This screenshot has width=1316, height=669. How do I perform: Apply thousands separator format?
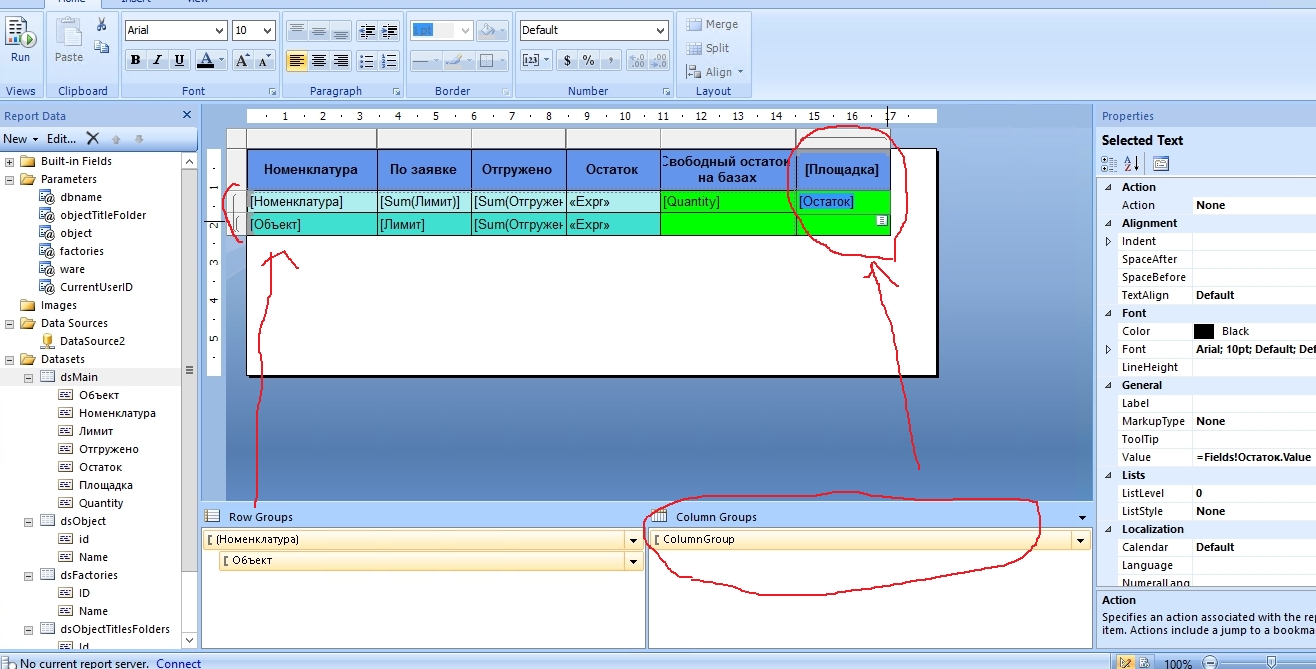(611, 61)
